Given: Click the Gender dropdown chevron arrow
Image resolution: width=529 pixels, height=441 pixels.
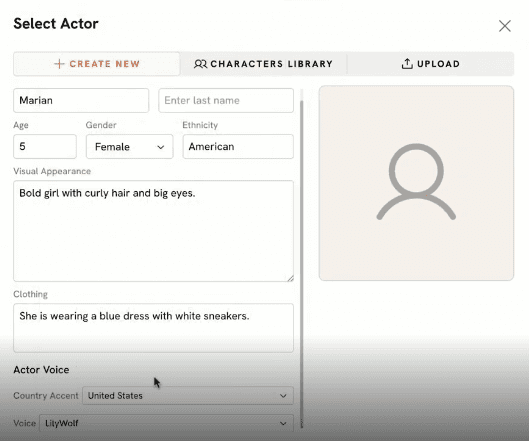Looking at the screenshot, I should [x=161, y=147].
